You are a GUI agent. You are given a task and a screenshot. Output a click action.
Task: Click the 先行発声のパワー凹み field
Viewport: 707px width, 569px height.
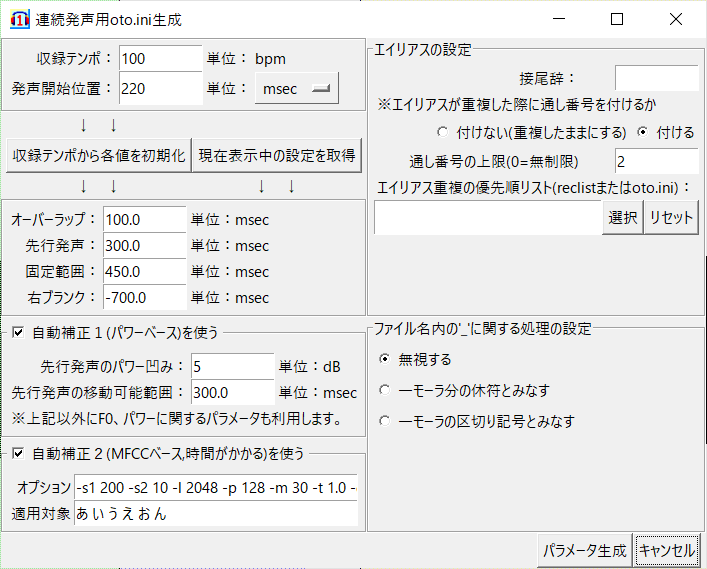[x=233, y=366]
